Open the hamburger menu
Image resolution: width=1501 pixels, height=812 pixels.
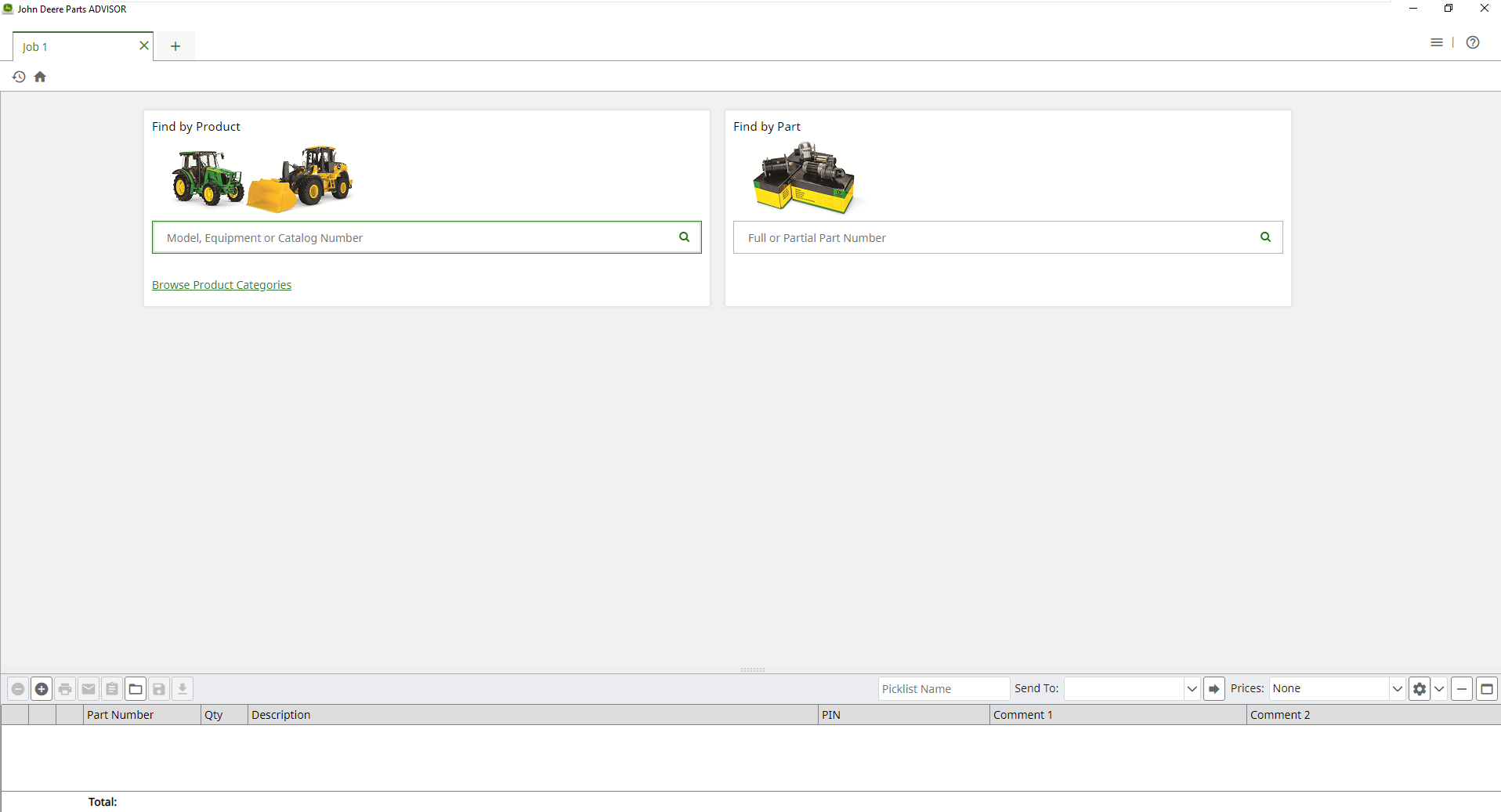1436,43
